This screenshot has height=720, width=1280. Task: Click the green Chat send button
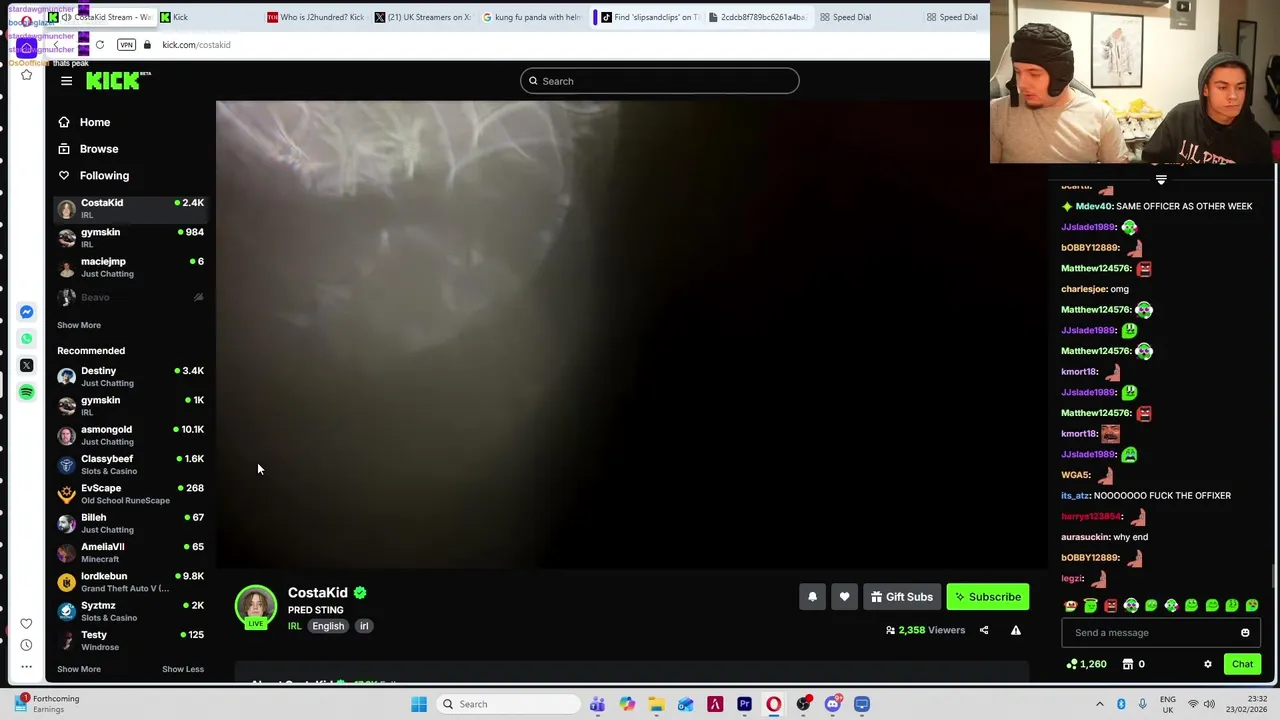click(1242, 664)
